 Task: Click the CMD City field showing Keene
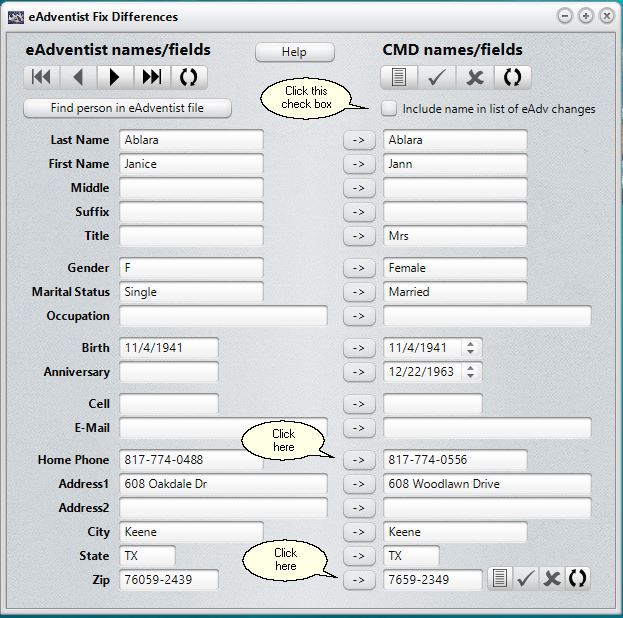tap(455, 532)
